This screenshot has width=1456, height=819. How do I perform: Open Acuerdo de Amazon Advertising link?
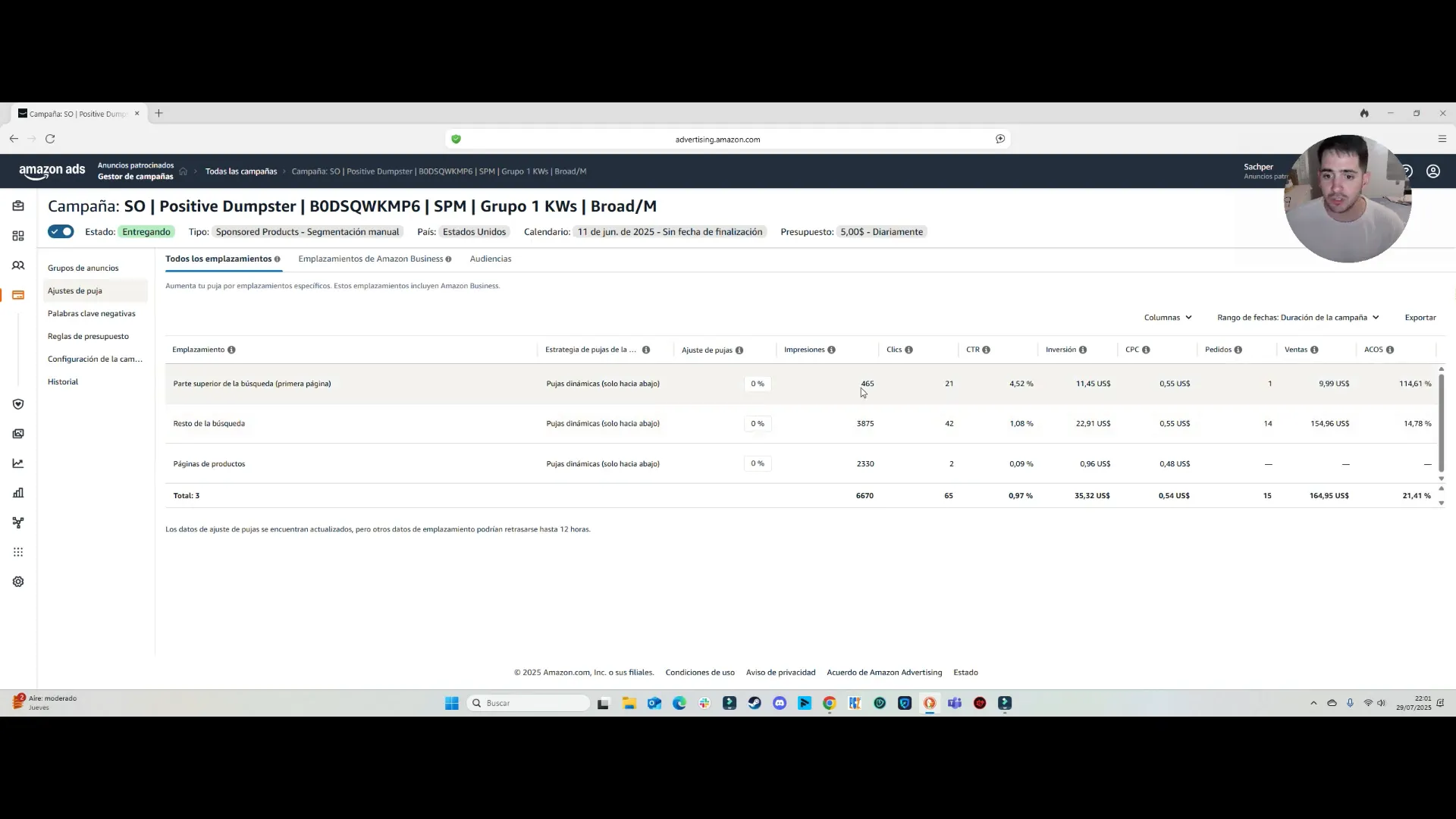(884, 673)
